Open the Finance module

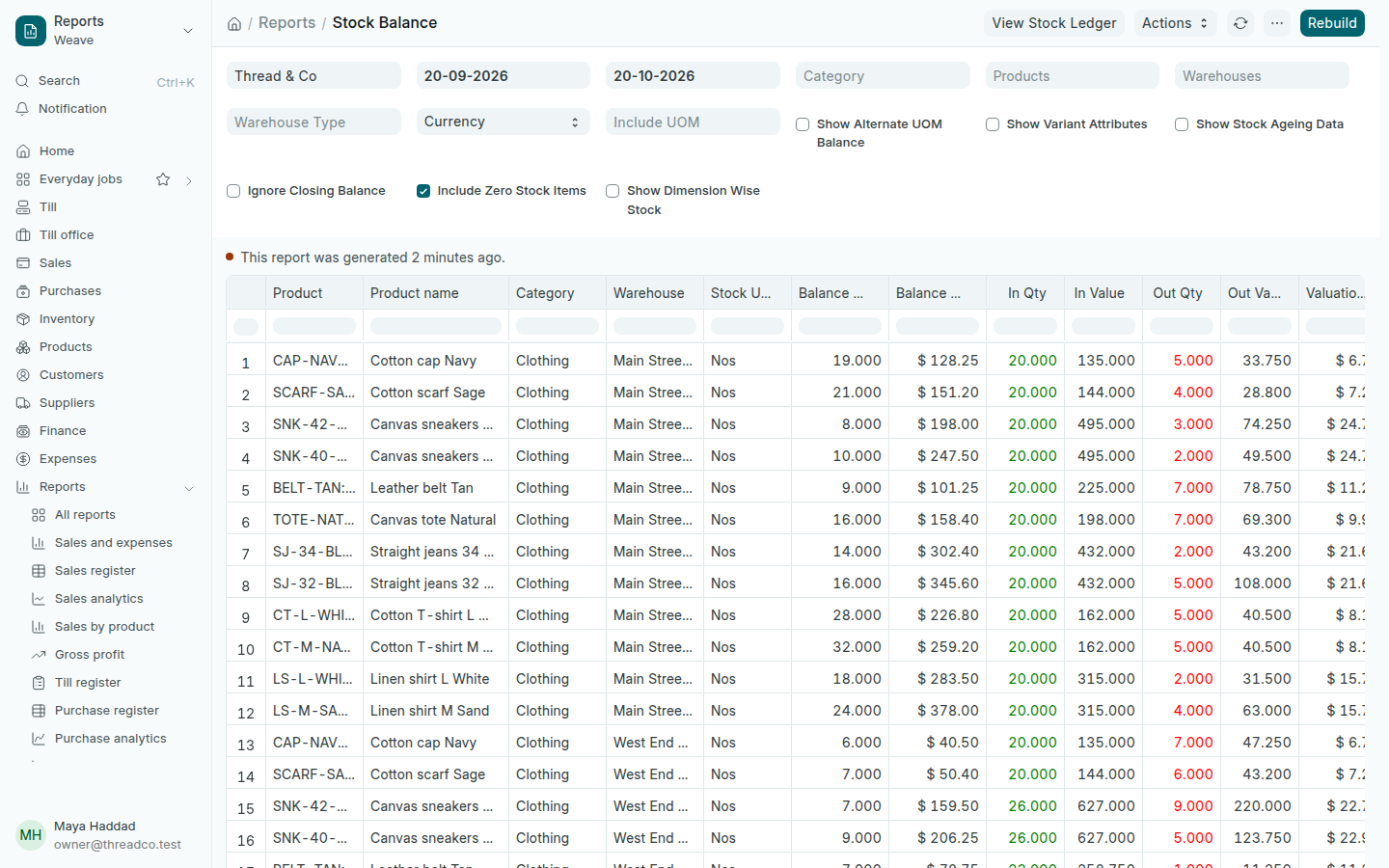point(105,431)
